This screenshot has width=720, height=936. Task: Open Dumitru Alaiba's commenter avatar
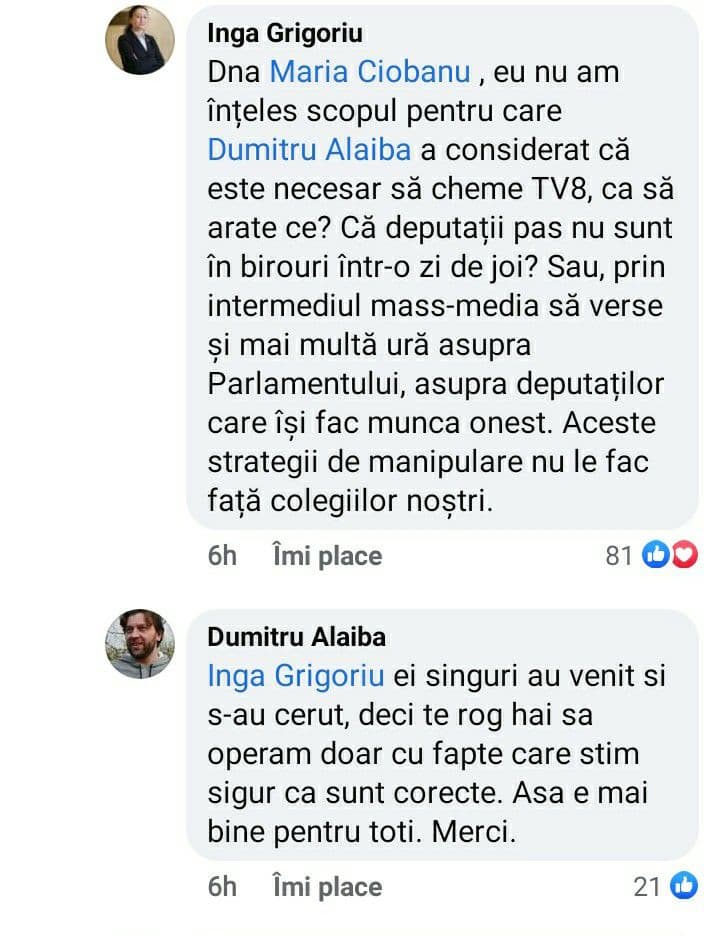click(x=140, y=644)
